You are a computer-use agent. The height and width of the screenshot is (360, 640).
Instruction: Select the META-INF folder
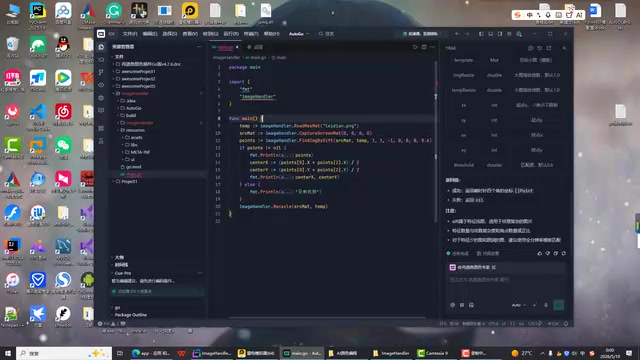point(140,152)
